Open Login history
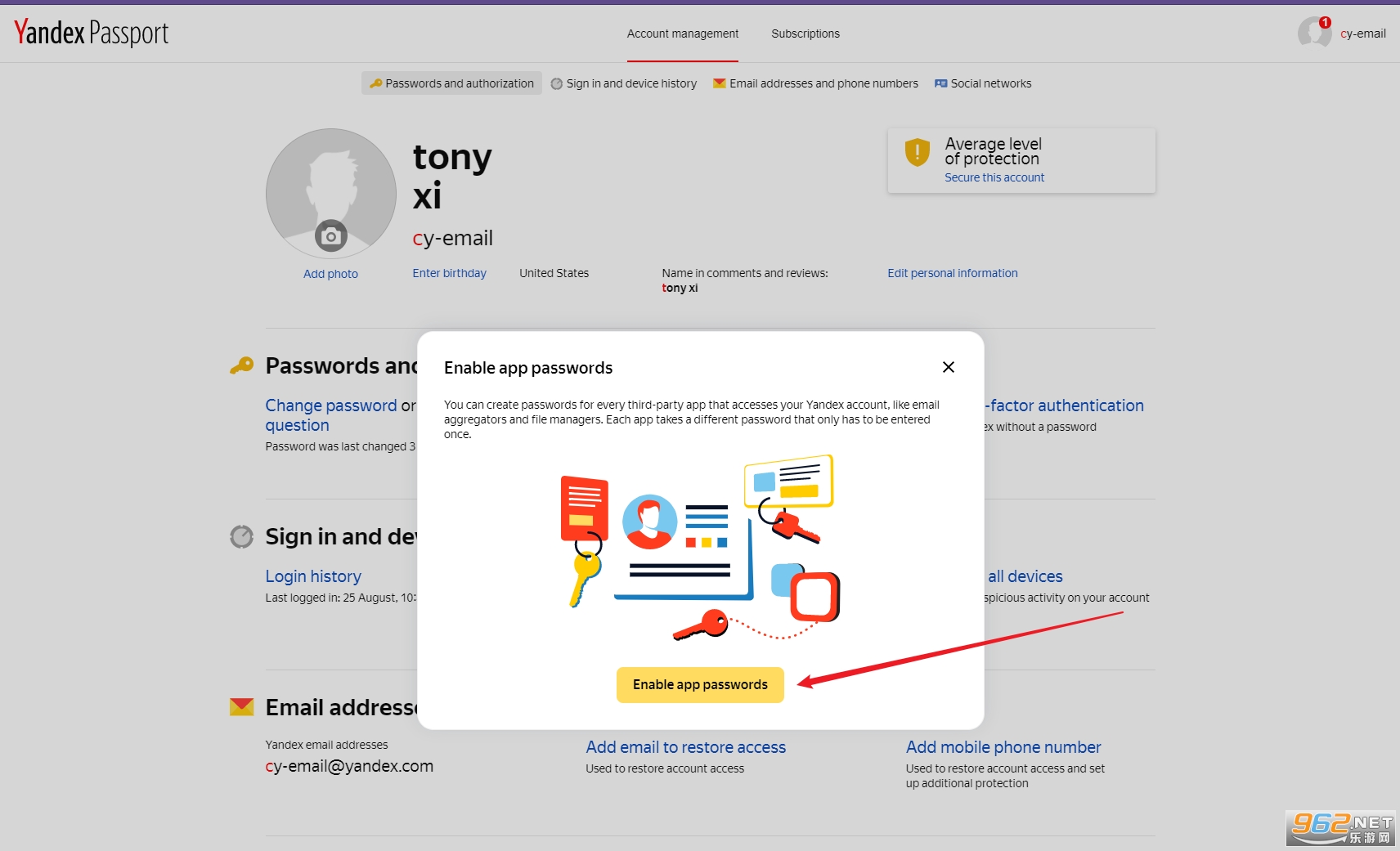The width and height of the screenshot is (1400, 851). click(x=313, y=576)
